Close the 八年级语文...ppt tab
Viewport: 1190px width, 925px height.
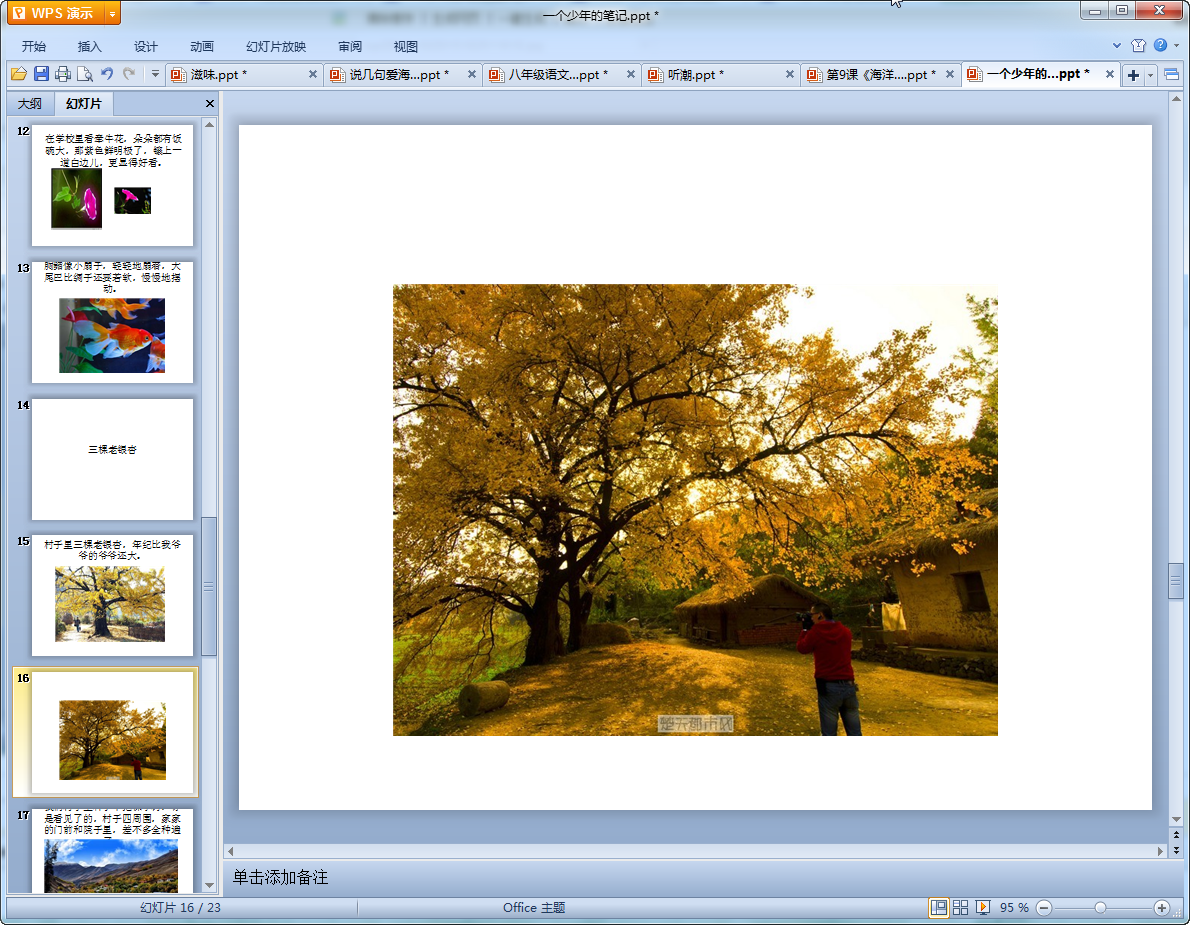point(631,74)
